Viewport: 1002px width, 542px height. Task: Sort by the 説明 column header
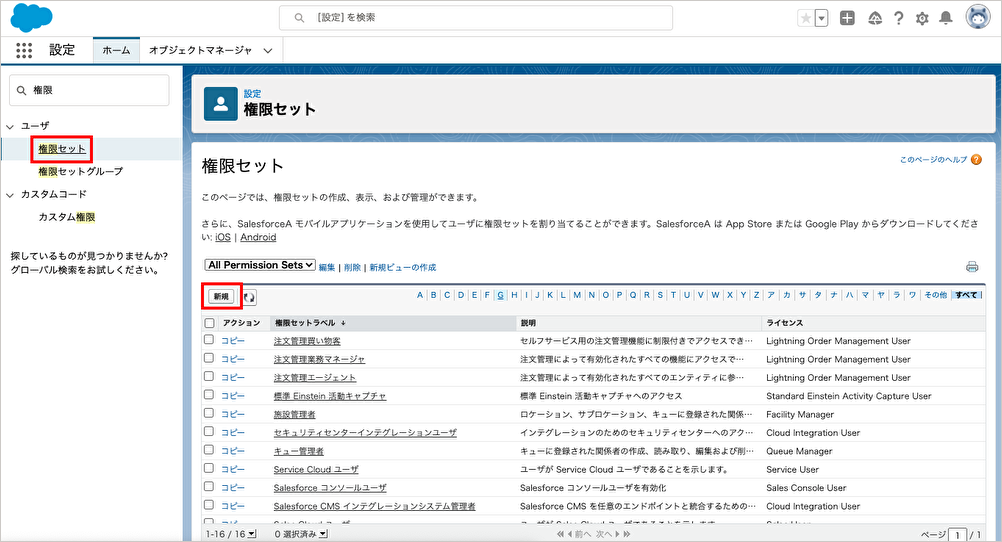528,323
